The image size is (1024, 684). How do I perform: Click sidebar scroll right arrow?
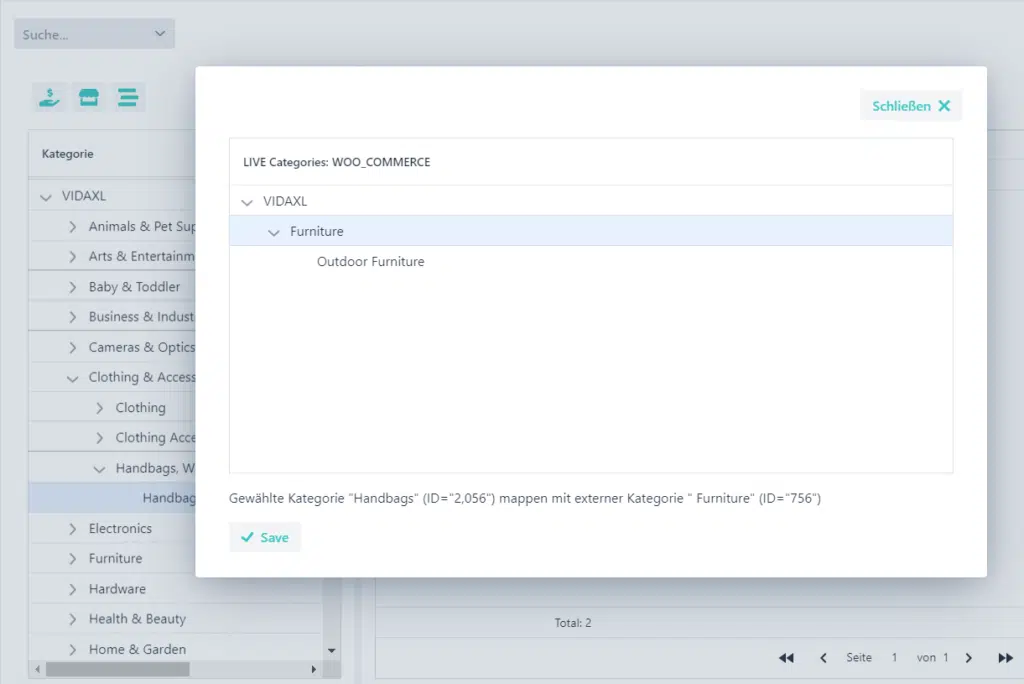313,669
